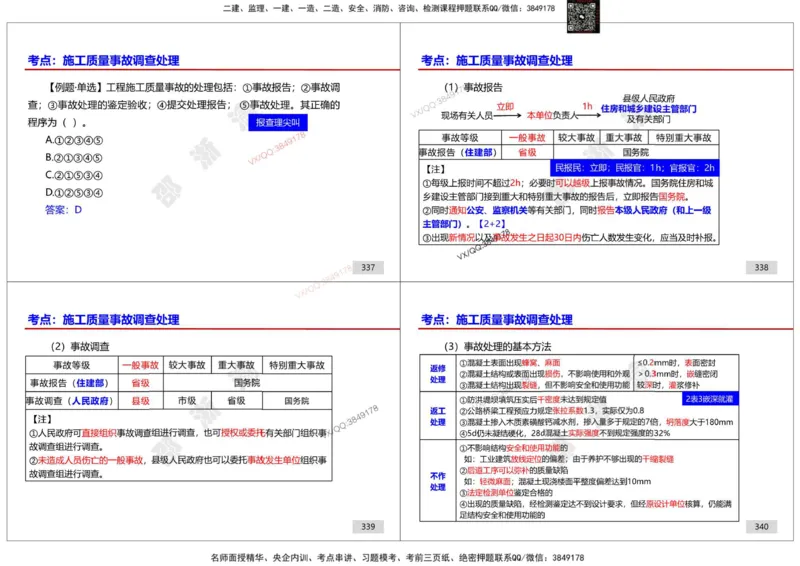Click the red 县级 cell in slide 339

pyautogui.click(x=140, y=401)
